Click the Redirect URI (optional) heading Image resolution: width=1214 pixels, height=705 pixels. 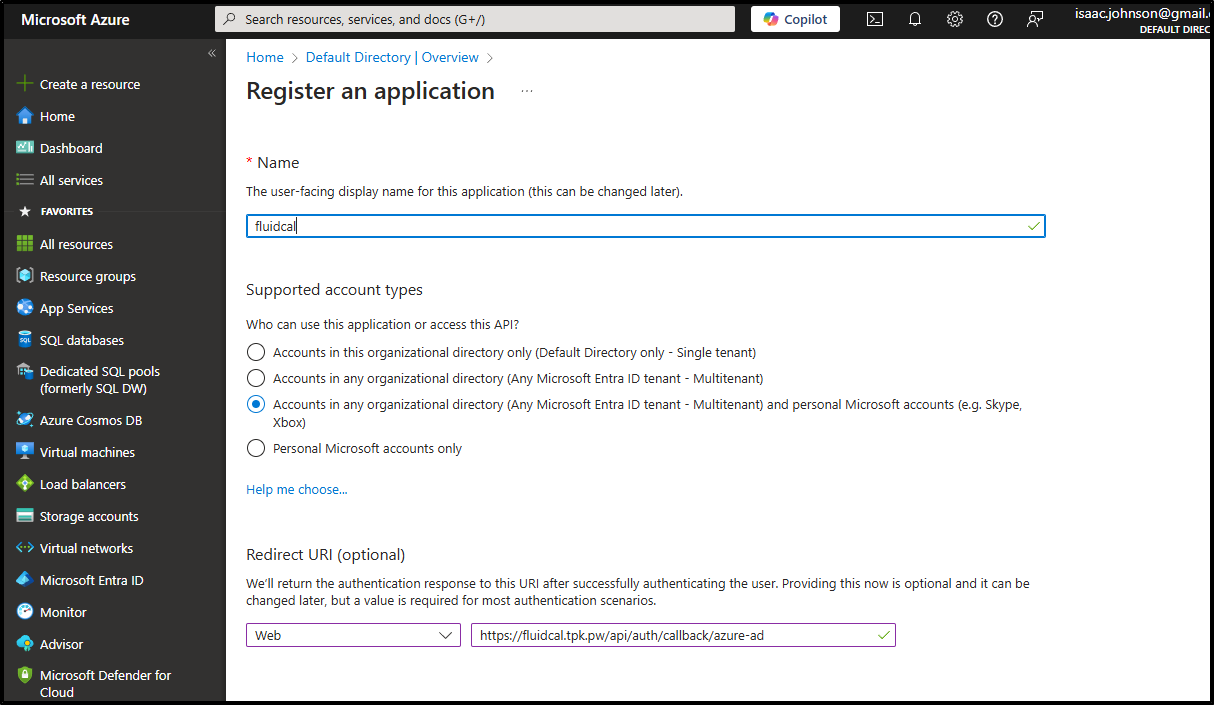325,554
